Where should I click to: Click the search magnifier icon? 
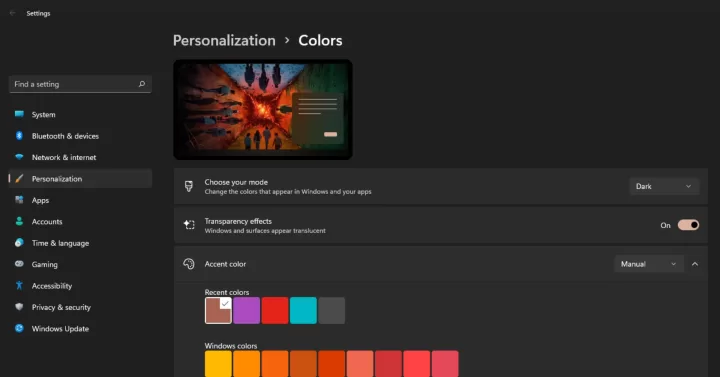142,84
